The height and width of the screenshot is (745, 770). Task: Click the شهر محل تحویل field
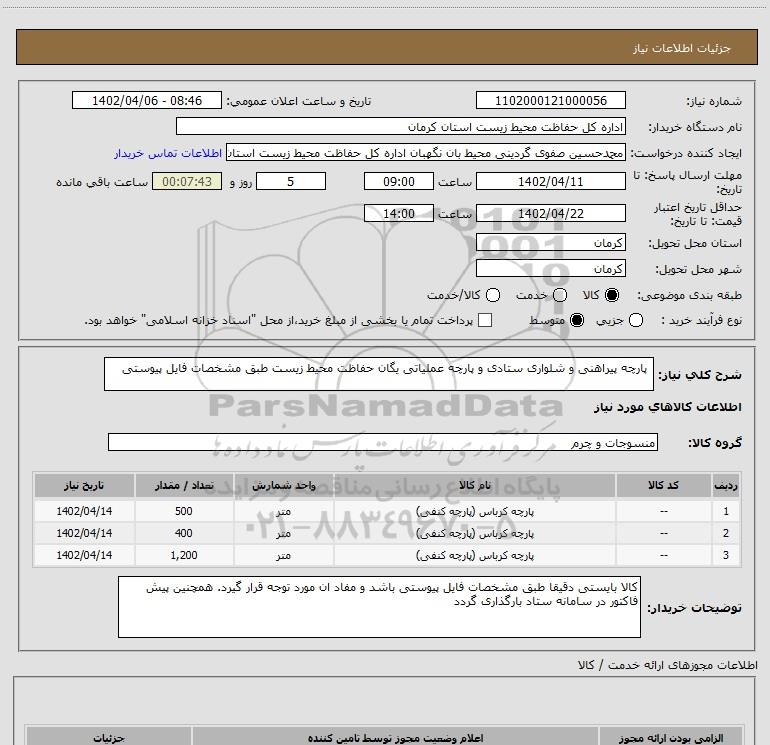pyautogui.click(x=550, y=268)
